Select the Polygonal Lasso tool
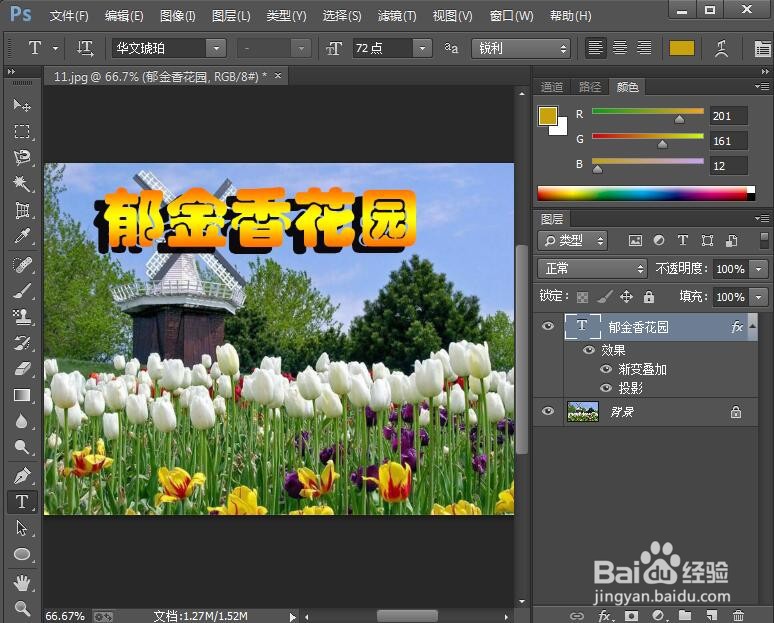 [x=22, y=157]
